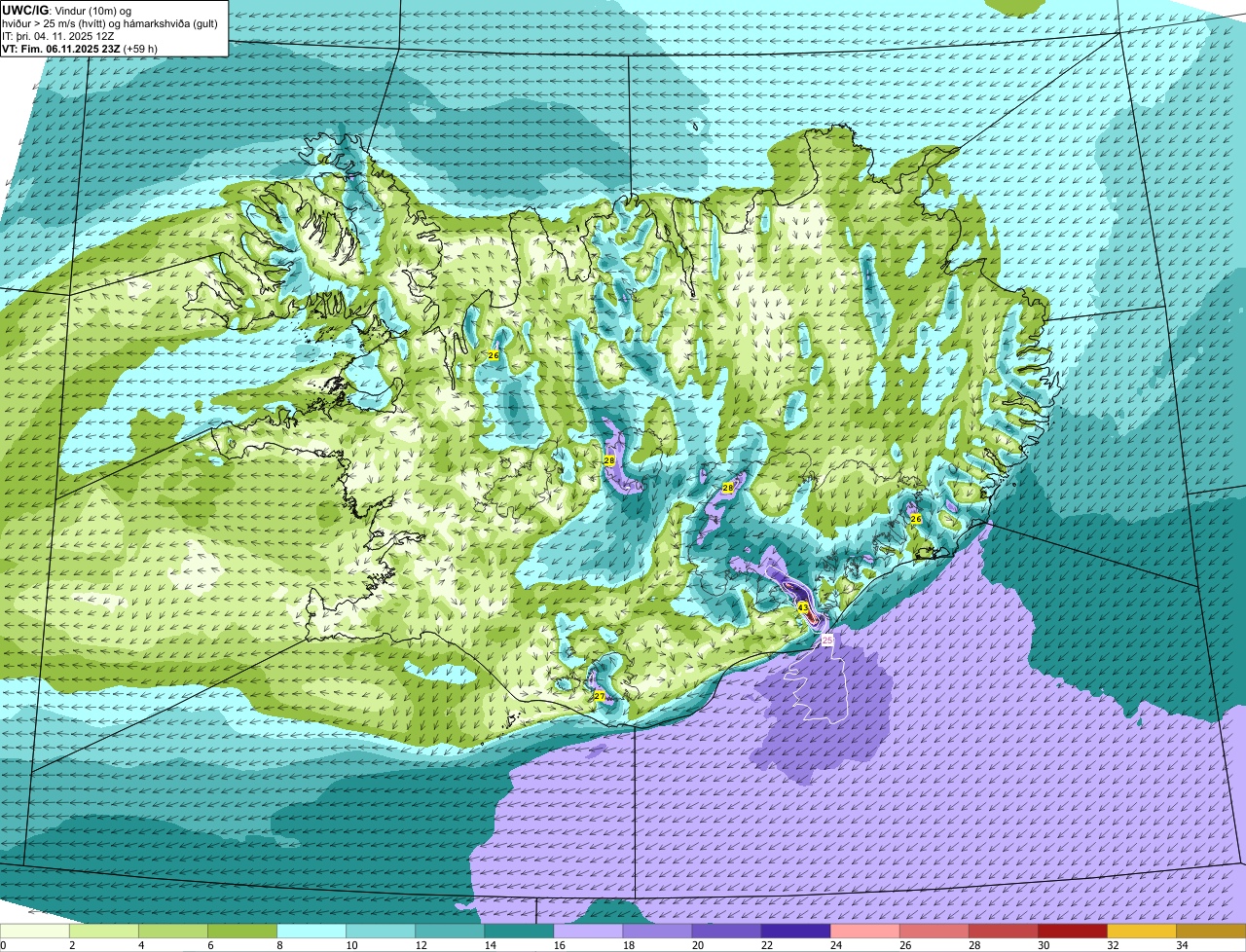Select the 'hviður > 25 m/s' description line
The image size is (1246, 952).
(110, 23)
